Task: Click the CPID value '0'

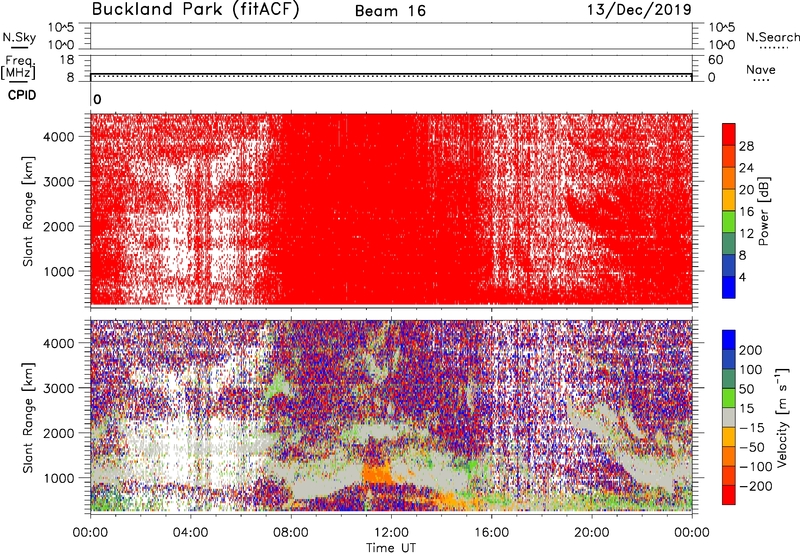Action: [x=97, y=99]
